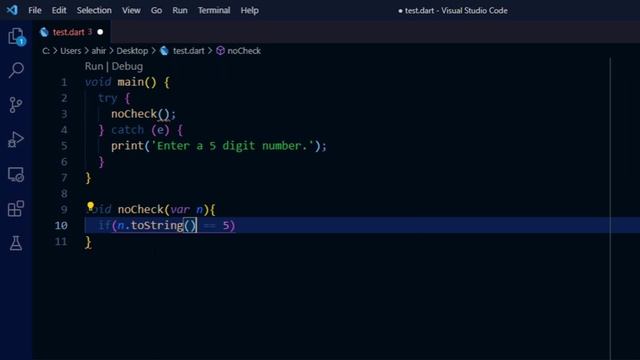Open Source Control view icon
This screenshot has width=640, height=360.
[x=16, y=105]
